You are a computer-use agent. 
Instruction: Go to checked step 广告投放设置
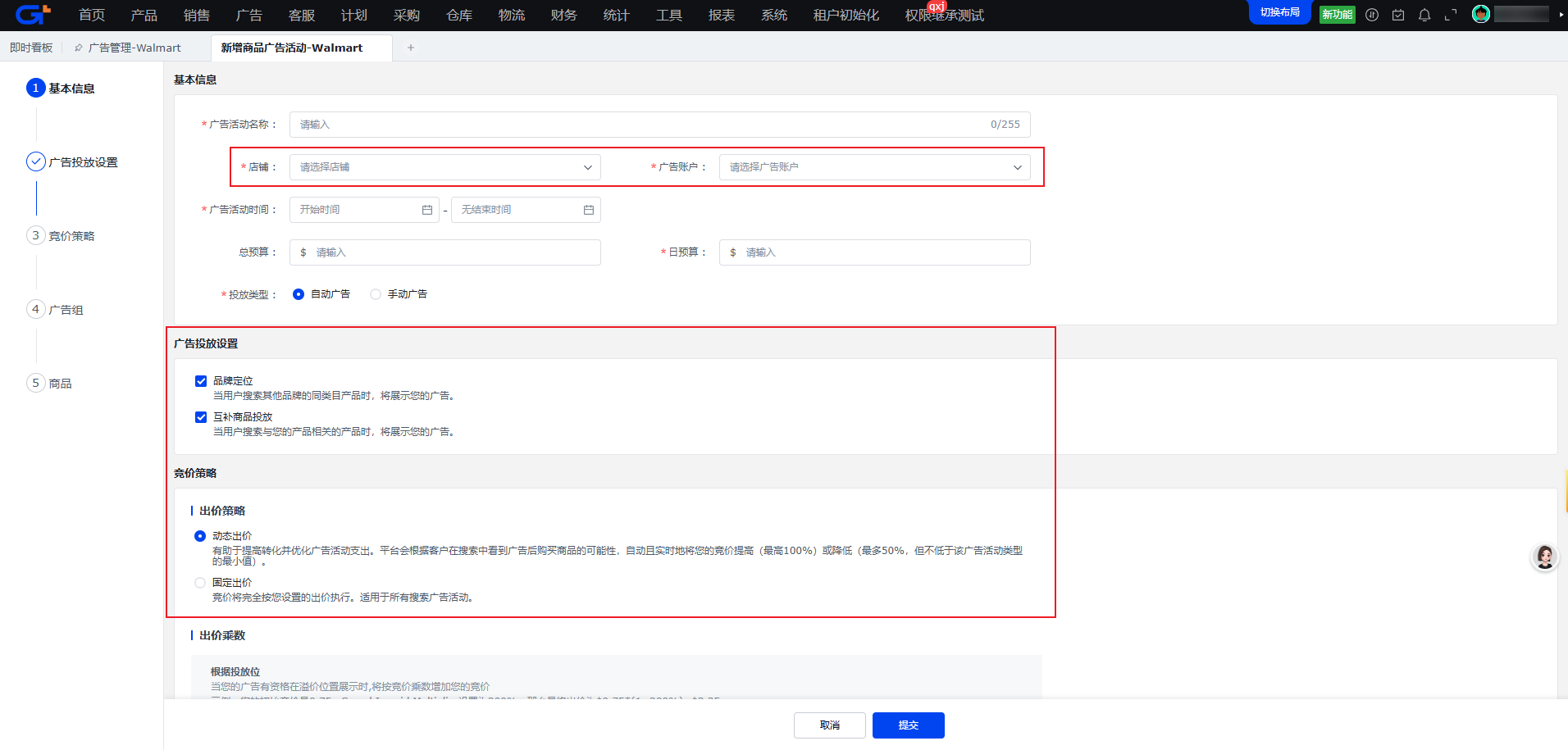tap(72, 161)
